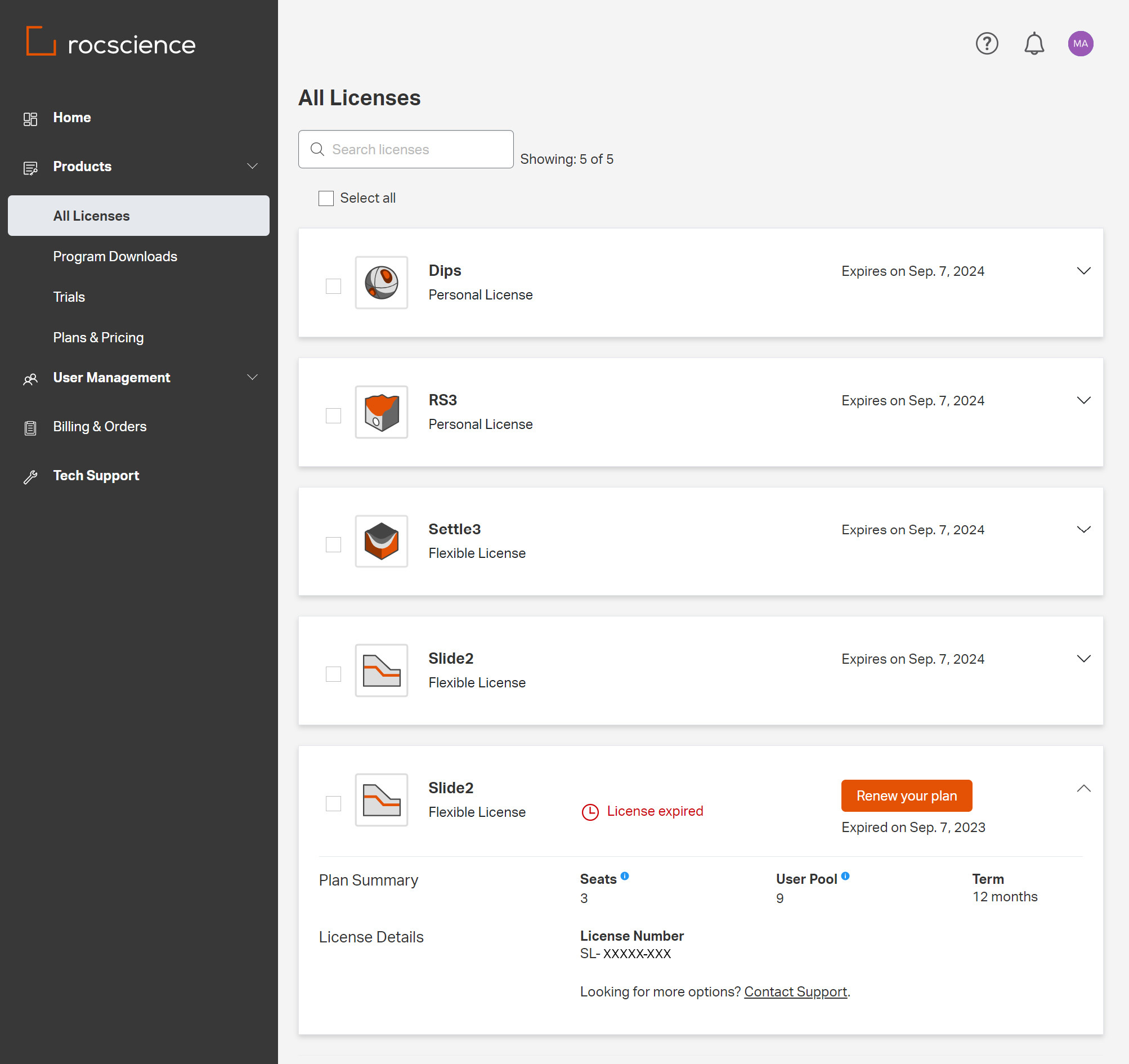The width and height of the screenshot is (1129, 1064).
Task: Click the All Licenses page heading
Action: (x=360, y=98)
